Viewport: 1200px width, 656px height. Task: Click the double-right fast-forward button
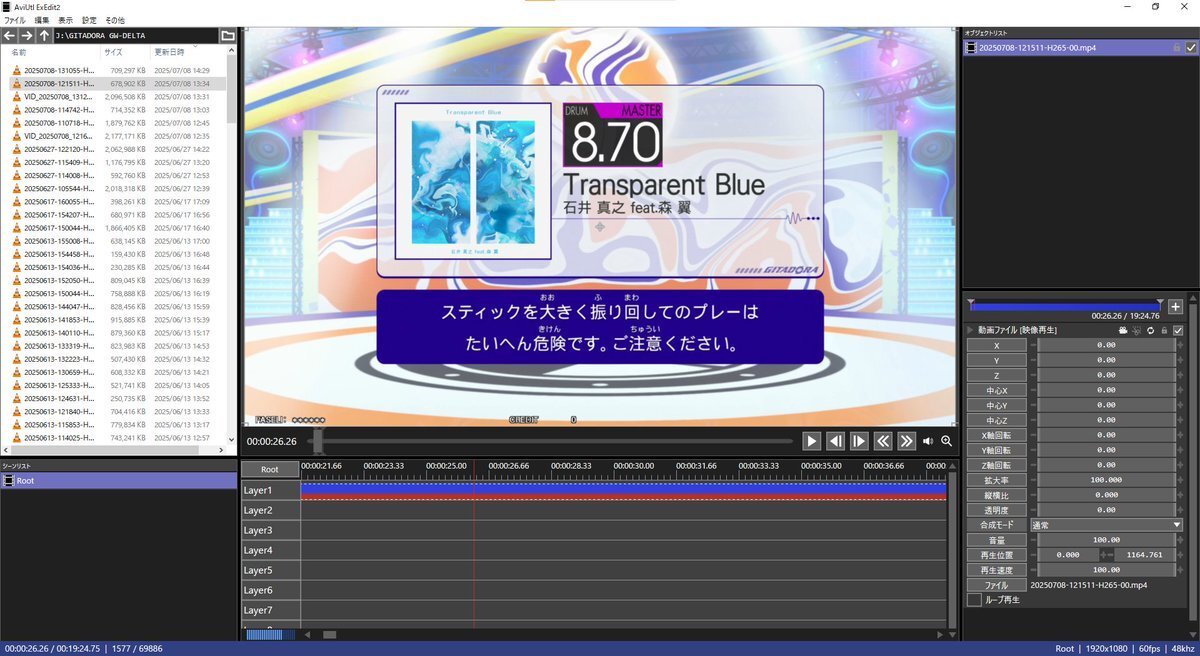point(906,441)
